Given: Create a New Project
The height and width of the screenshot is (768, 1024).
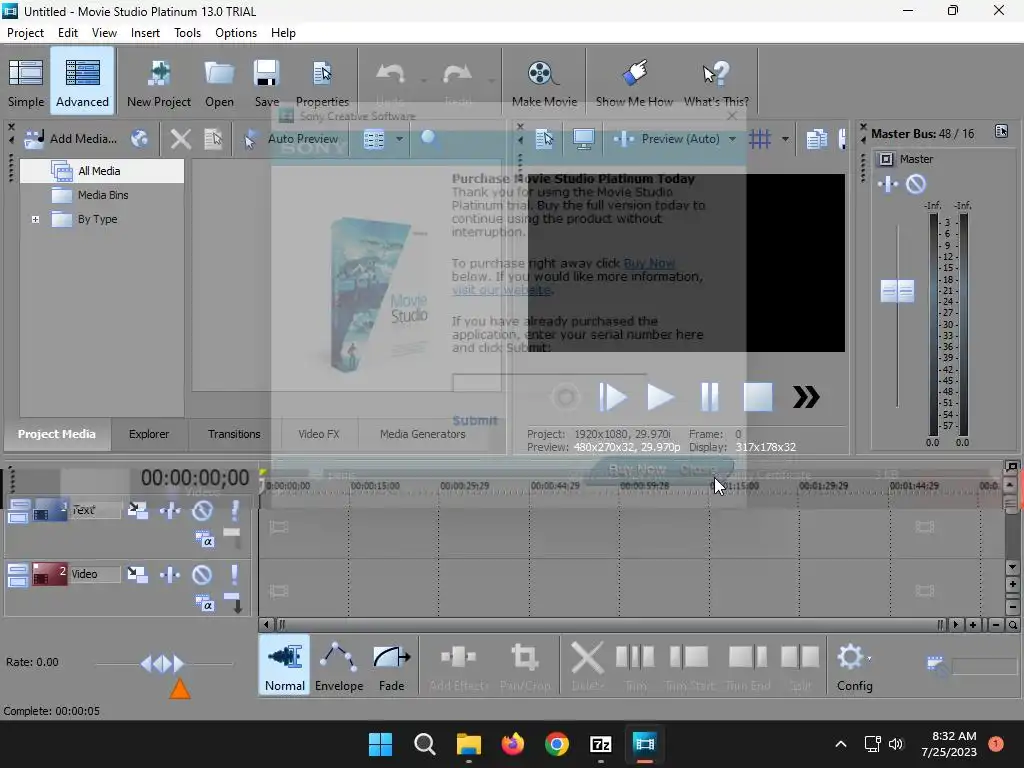Looking at the screenshot, I should pyautogui.click(x=159, y=82).
